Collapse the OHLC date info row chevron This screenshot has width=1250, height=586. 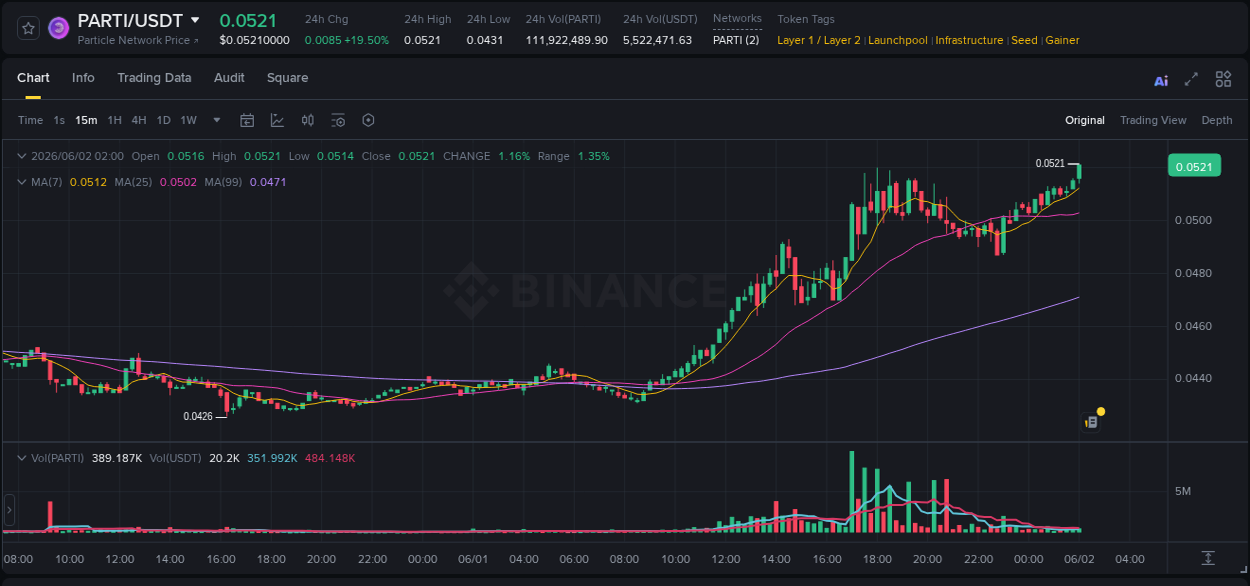pos(22,156)
